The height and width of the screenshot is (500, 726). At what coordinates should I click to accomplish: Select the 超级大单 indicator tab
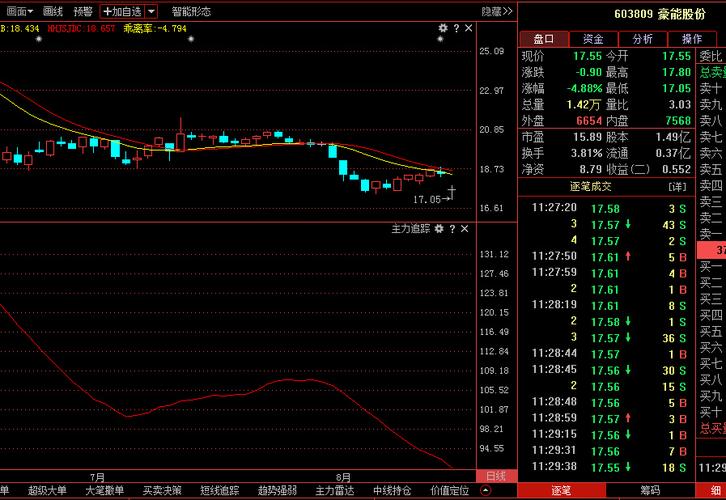click(47, 491)
